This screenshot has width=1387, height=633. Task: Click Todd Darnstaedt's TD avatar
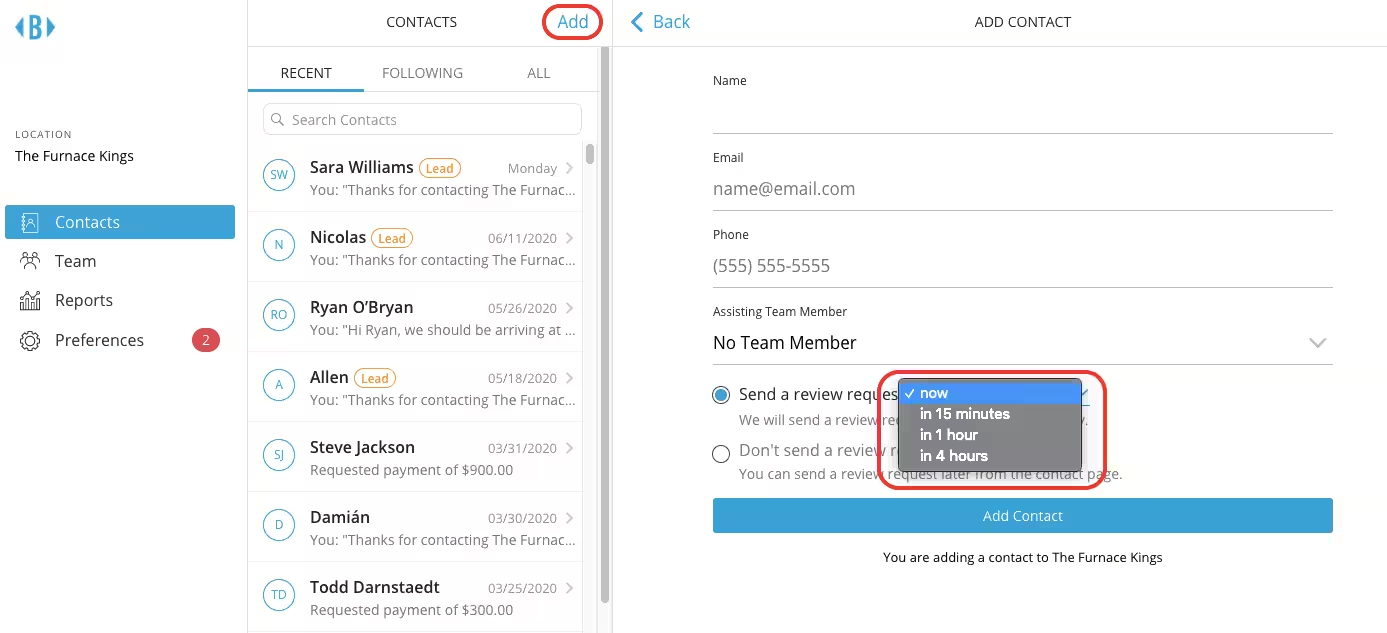click(279, 595)
